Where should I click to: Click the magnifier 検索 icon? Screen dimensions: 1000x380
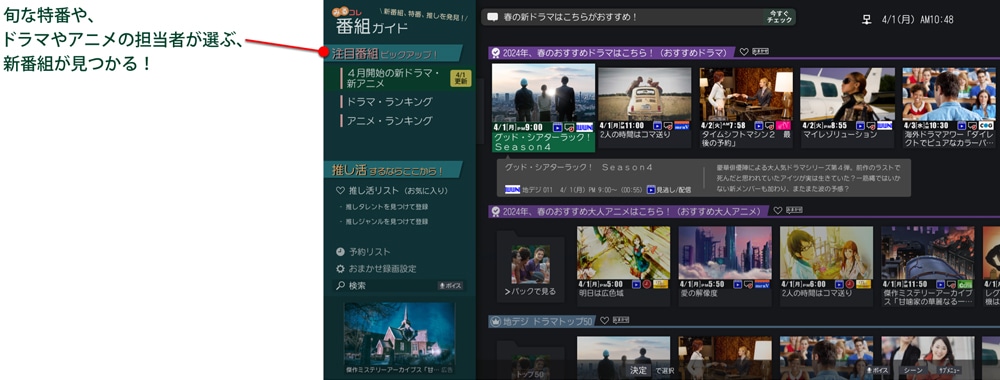click(341, 286)
